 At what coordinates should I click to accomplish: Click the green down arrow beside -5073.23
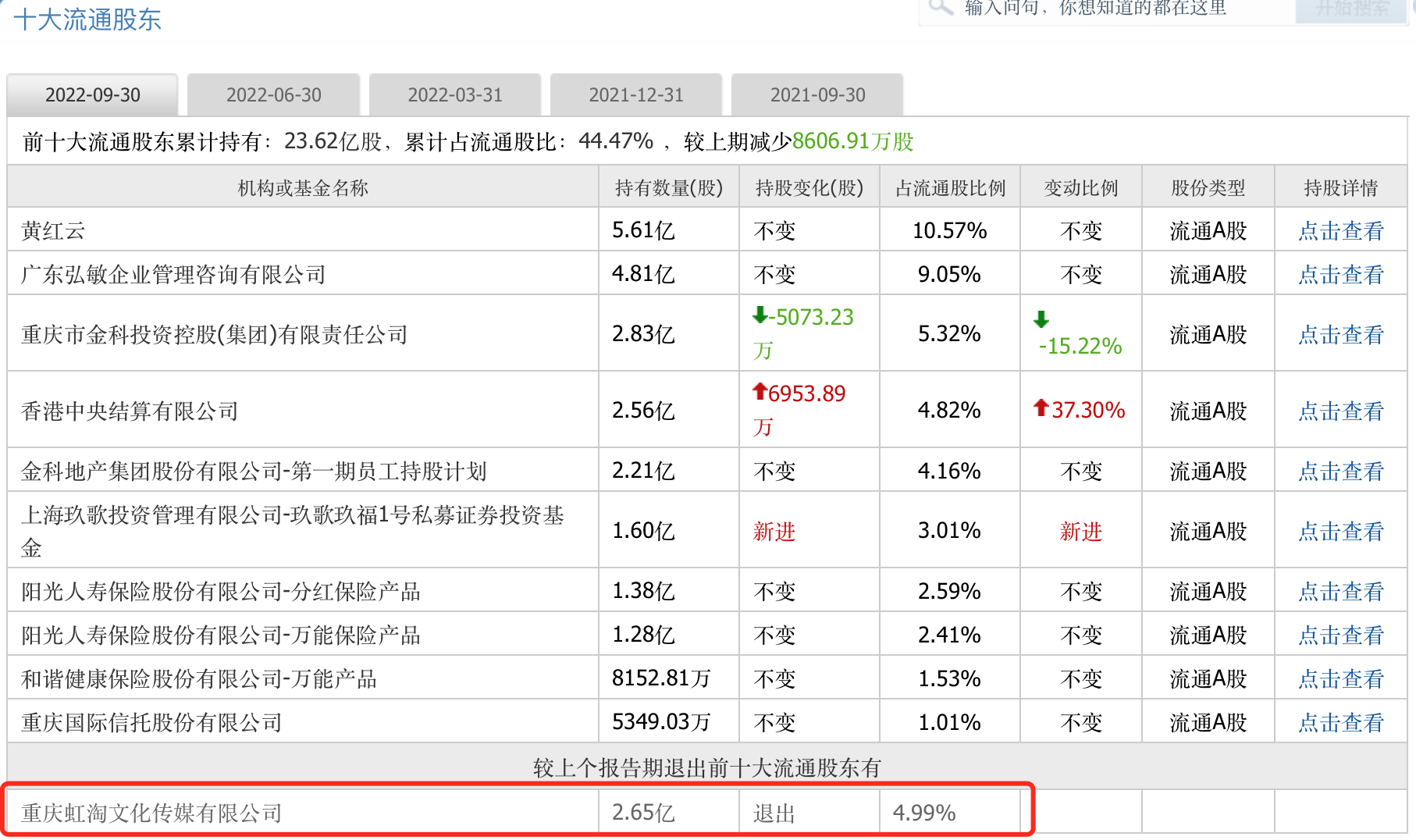(x=760, y=315)
